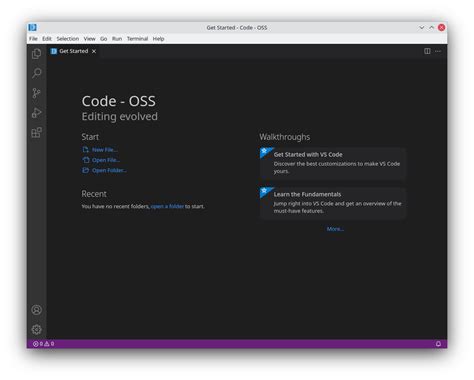Open the Manage gear icon
The image size is (474, 380).
(x=36, y=329)
